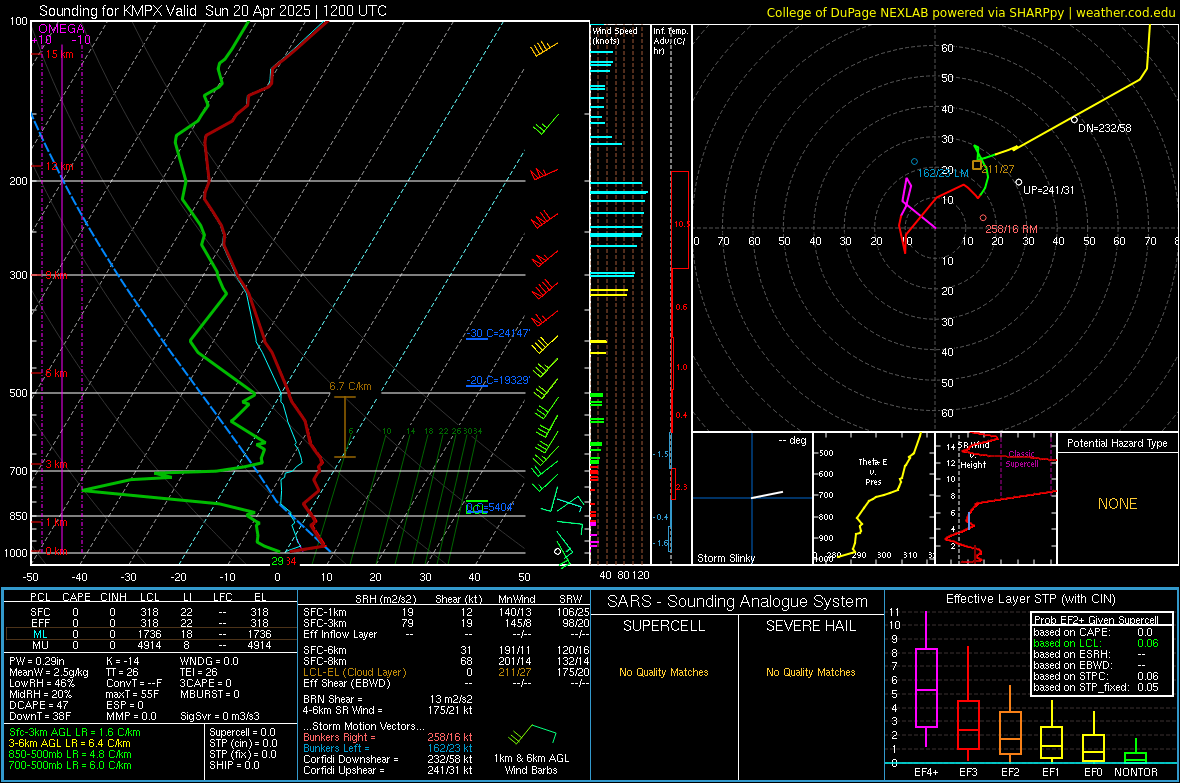The image size is (1180, 783).
Task: Click 'No Quality Matches' under SUPERCELL
Action: point(664,672)
